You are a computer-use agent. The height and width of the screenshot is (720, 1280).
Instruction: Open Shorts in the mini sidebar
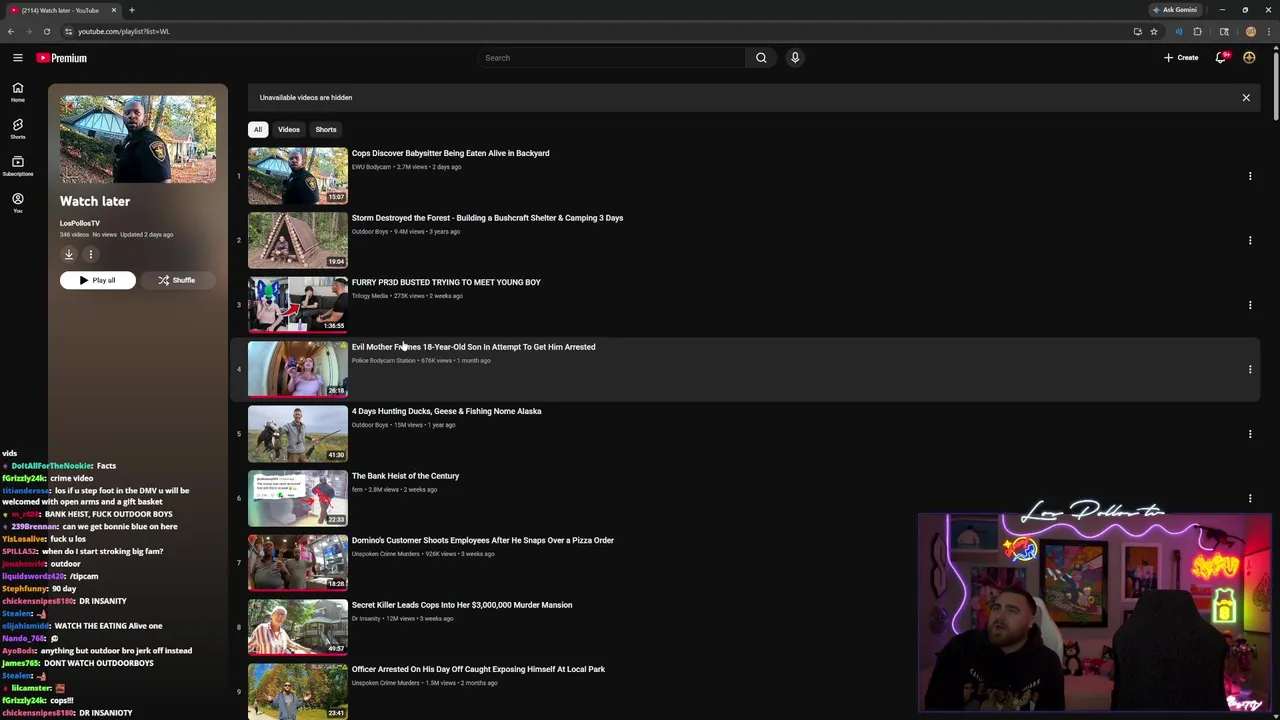tap(17, 129)
